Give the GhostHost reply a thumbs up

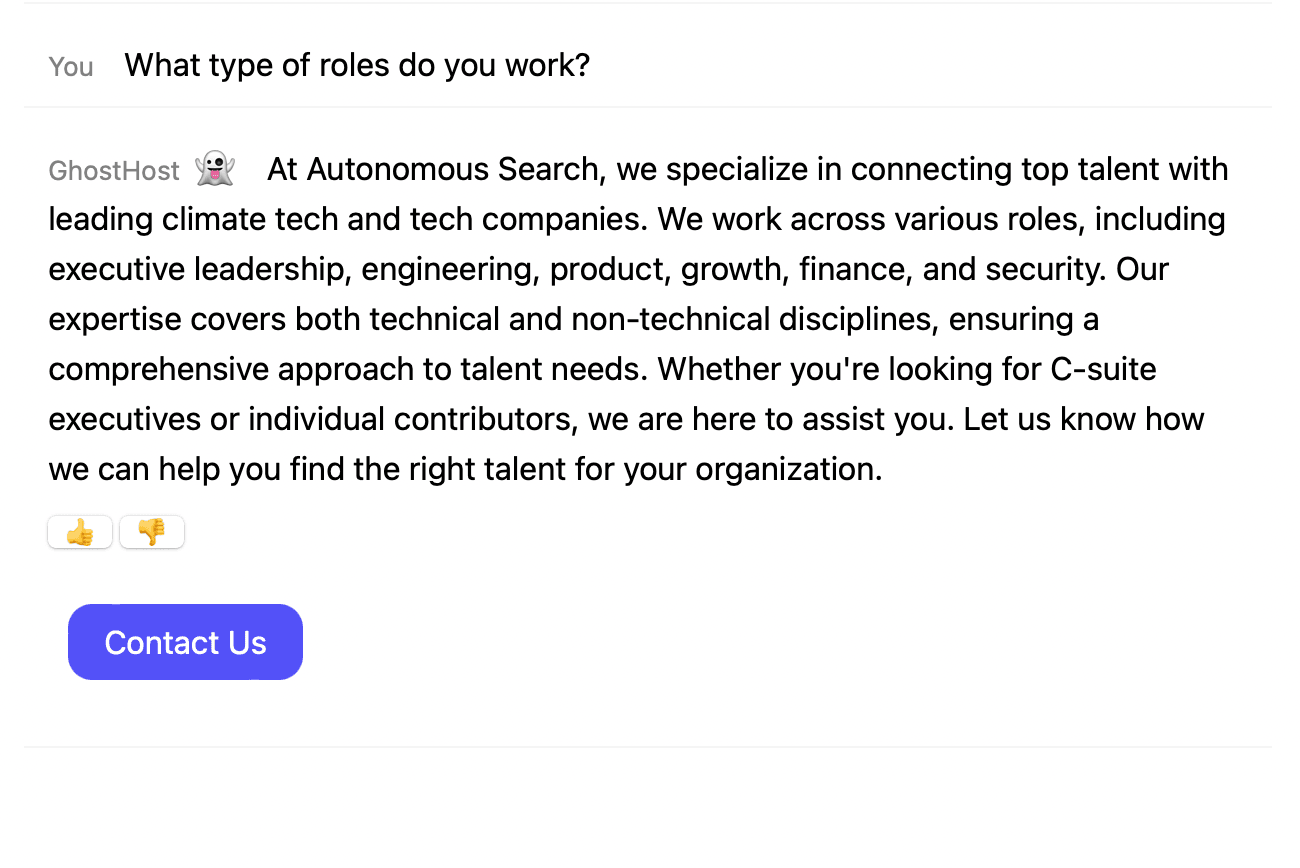click(x=80, y=532)
